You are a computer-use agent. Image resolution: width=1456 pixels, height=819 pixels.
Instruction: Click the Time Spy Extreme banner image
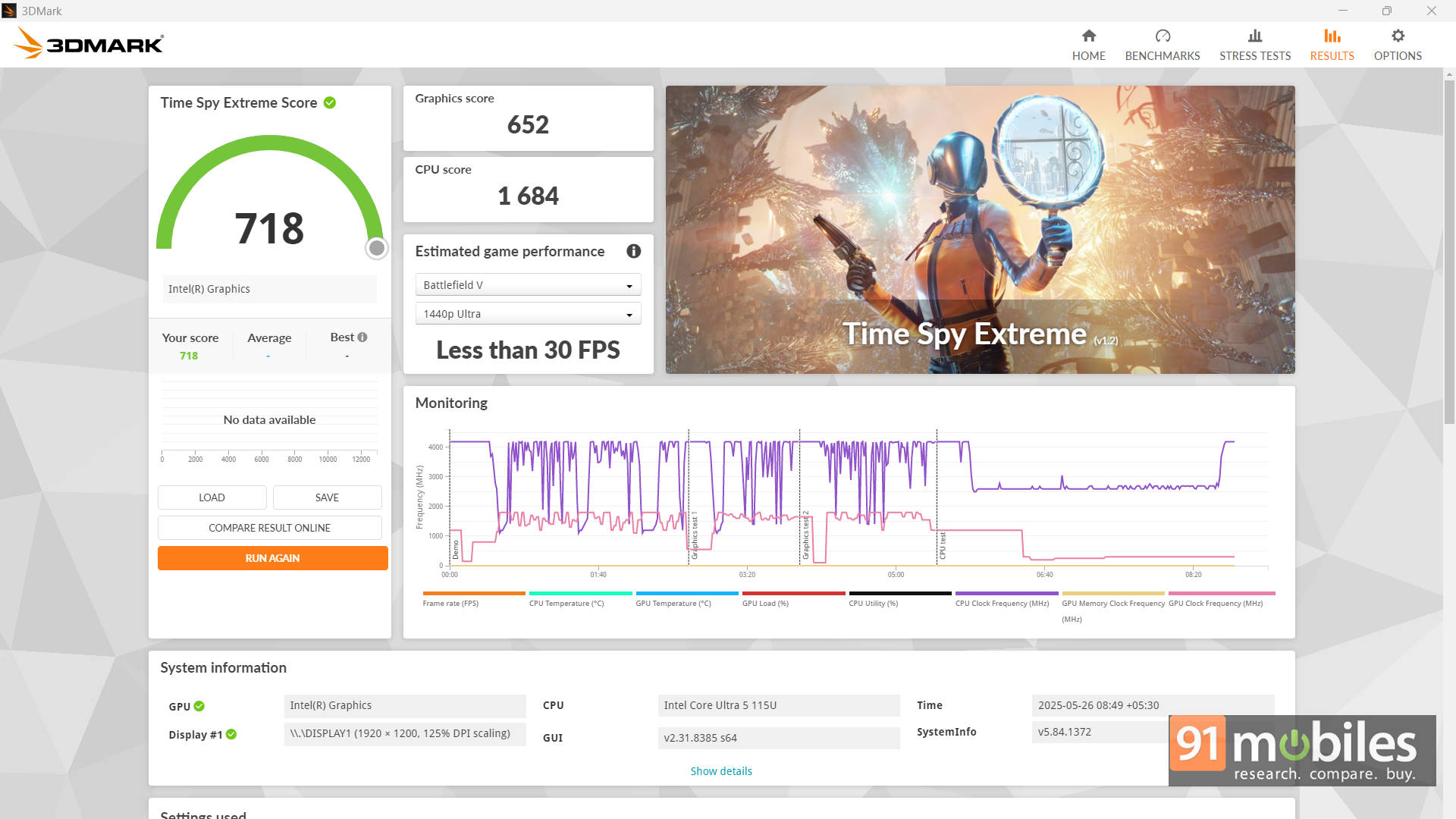[980, 229]
